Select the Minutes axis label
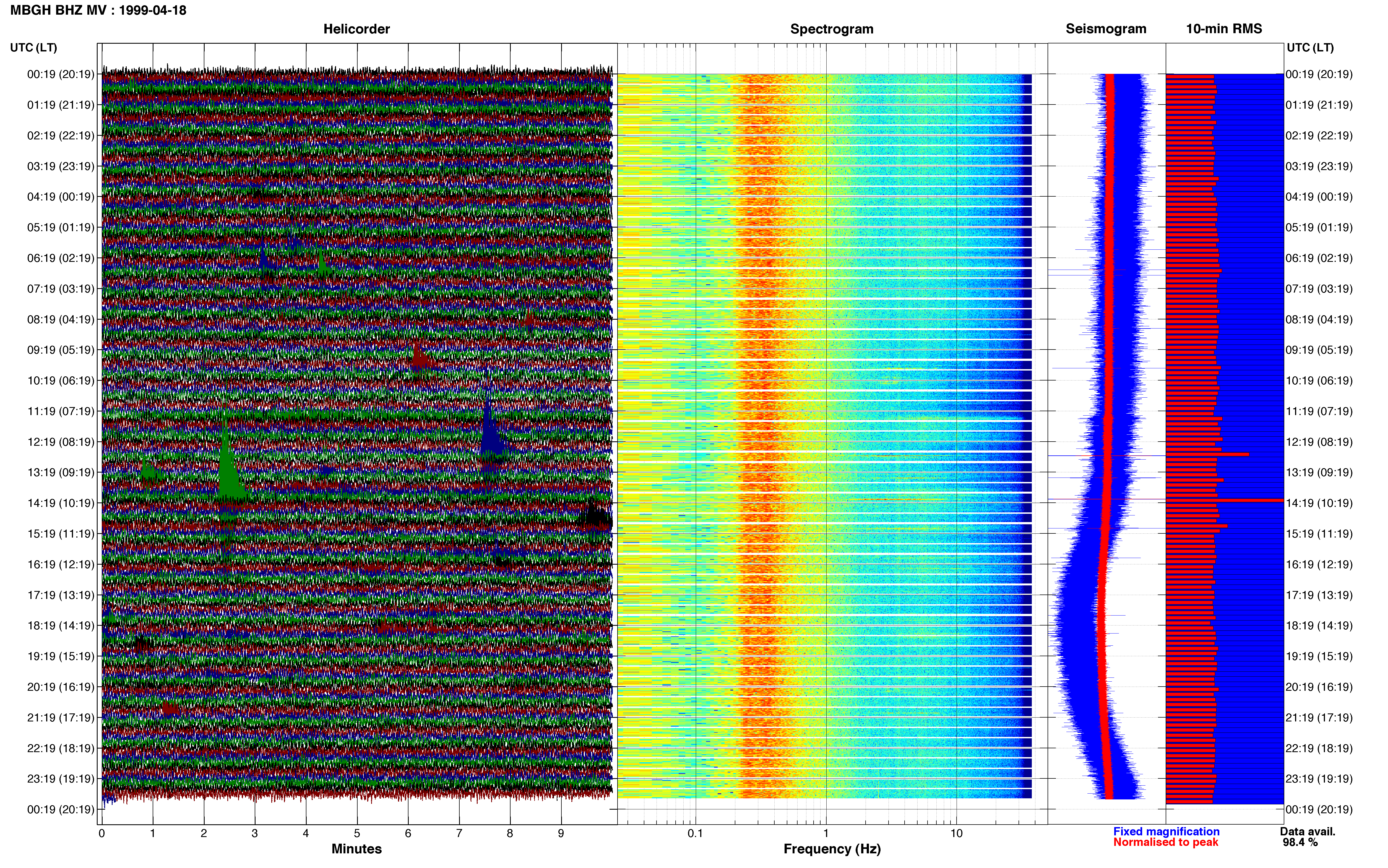This screenshot has height=868, width=1388. pos(356,848)
